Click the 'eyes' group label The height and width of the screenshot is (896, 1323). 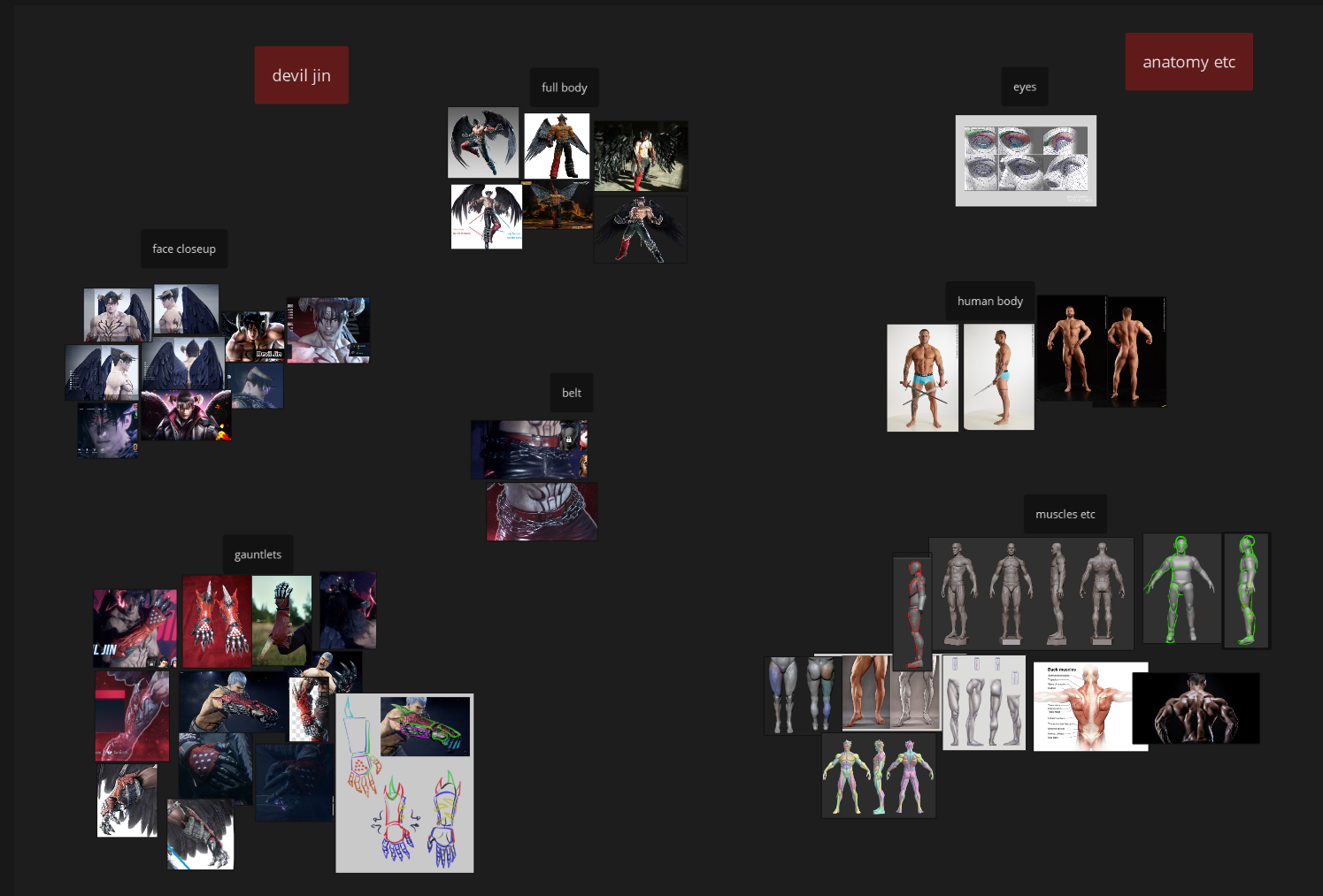tap(1025, 87)
